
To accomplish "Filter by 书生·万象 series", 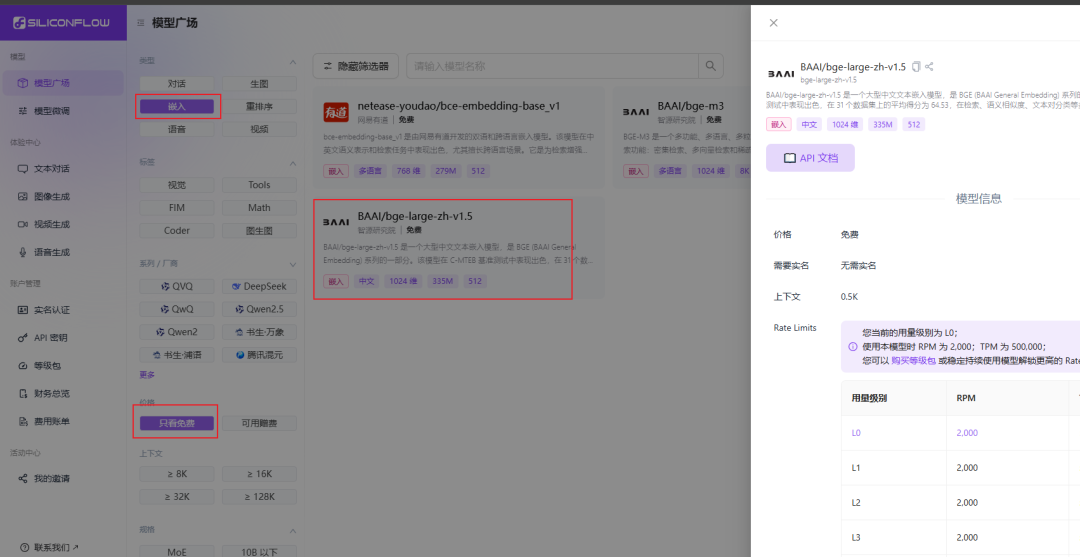I will pyautogui.click(x=259, y=332).
